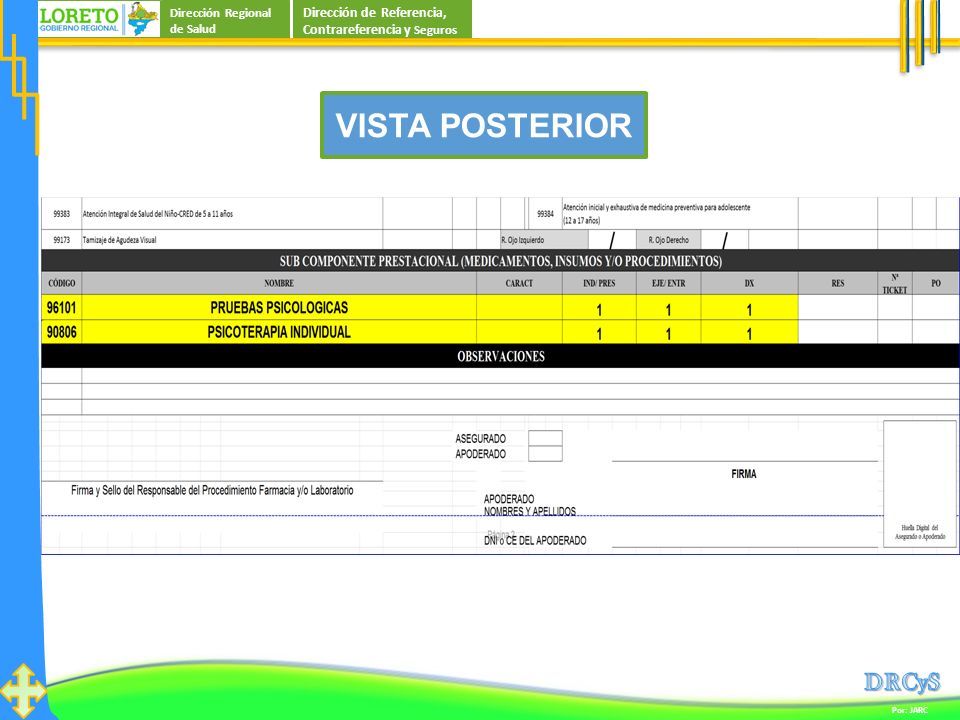Click the first empty OBSERVACIONES row
The width and height of the screenshot is (960, 720).
point(500,376)
